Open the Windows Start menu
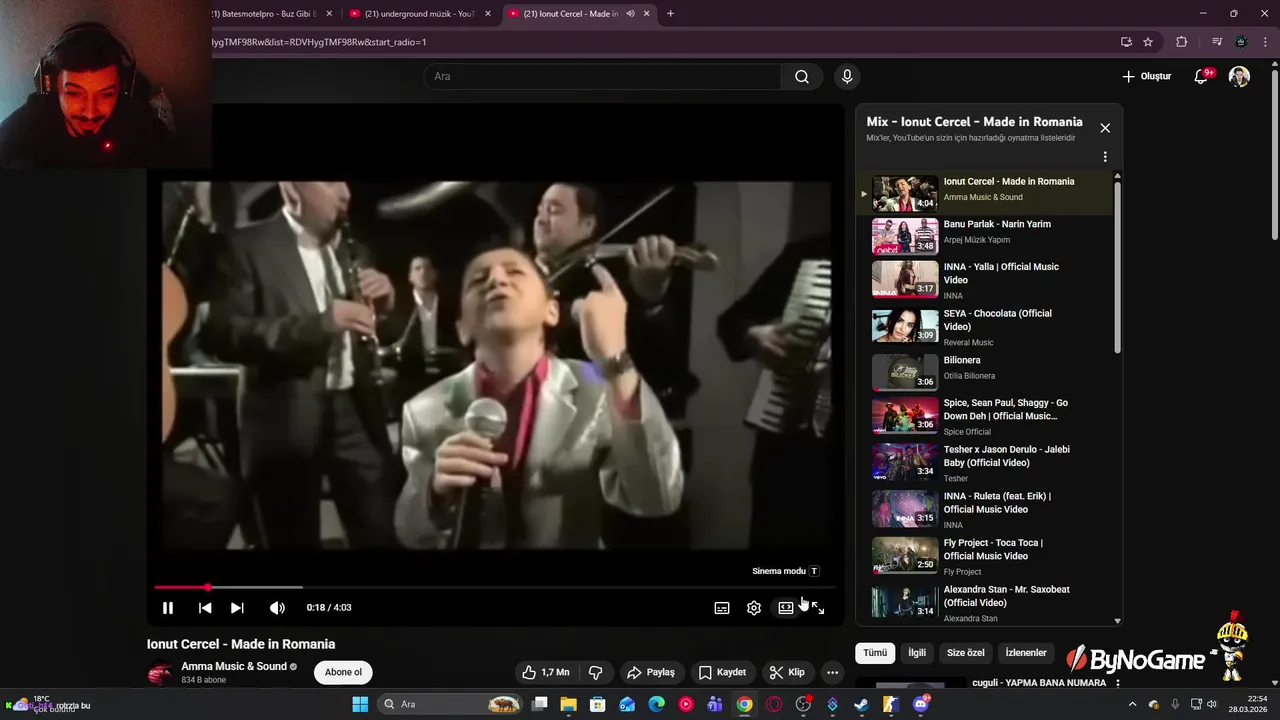The image size is (1280, 720). [360, 705]
